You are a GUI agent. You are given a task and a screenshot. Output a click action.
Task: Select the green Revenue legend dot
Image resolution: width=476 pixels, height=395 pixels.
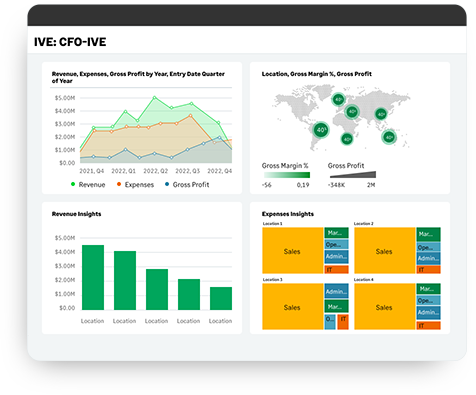(73, 184)
